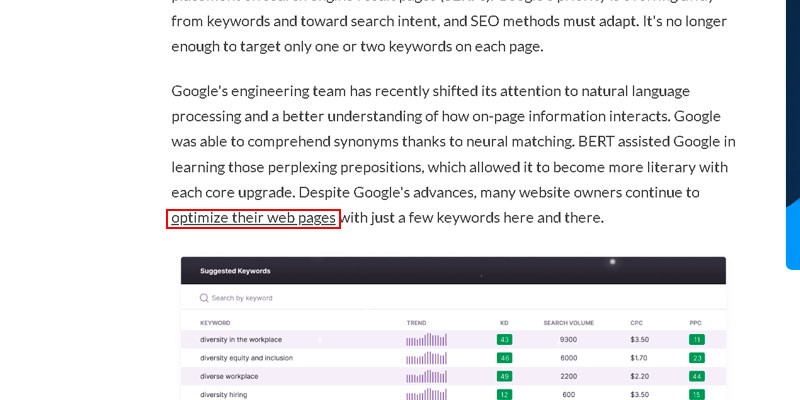Click the TREND column header
Viewport: 800px width, 400px height.
[416, 323]
